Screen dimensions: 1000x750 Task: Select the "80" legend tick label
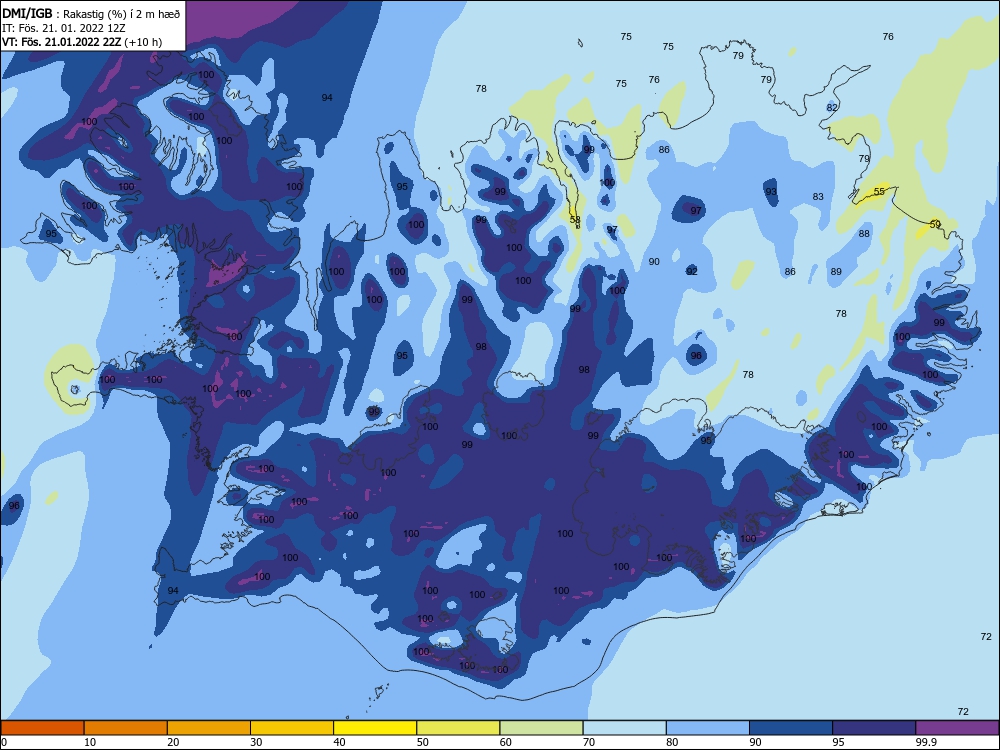pyautogui.click(x=673, y=742)
